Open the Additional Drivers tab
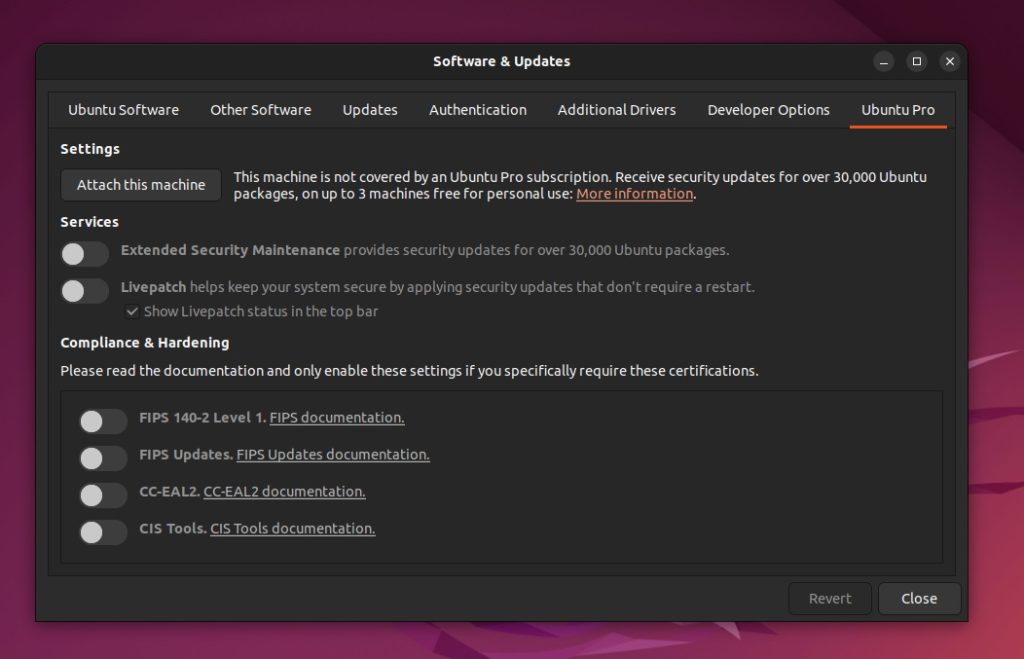The width and height of the screenshot is (1024, 659). point(616,110)
